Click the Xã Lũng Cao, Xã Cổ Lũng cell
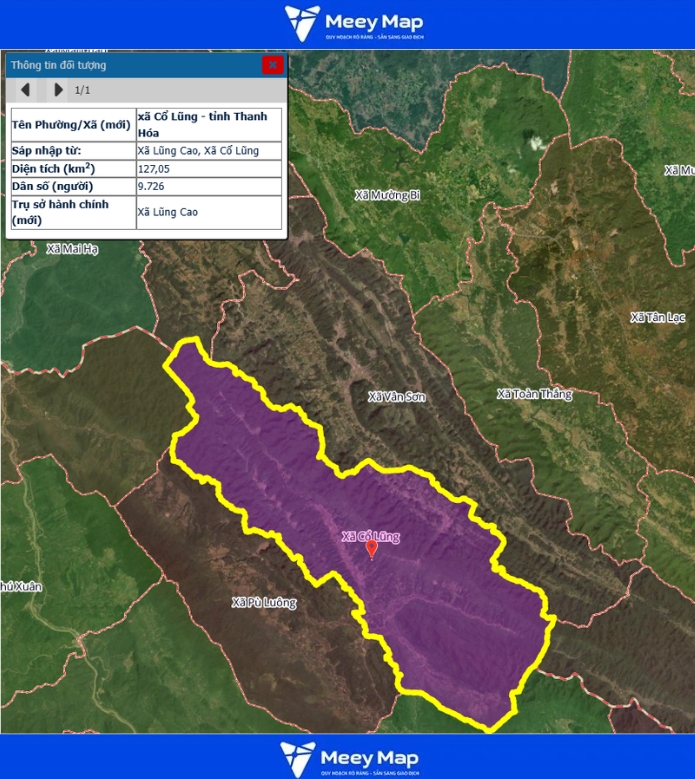The height and width of the screenshot is (779, 695). [x=198, y=150]
